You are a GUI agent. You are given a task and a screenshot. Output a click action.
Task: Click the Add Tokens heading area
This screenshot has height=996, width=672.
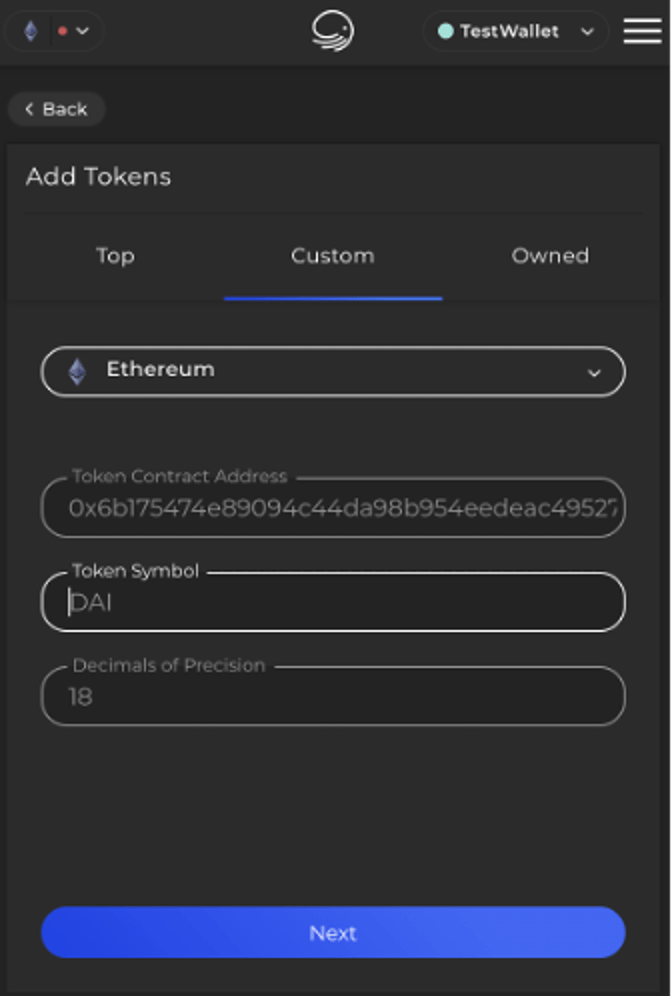point(99,177)
